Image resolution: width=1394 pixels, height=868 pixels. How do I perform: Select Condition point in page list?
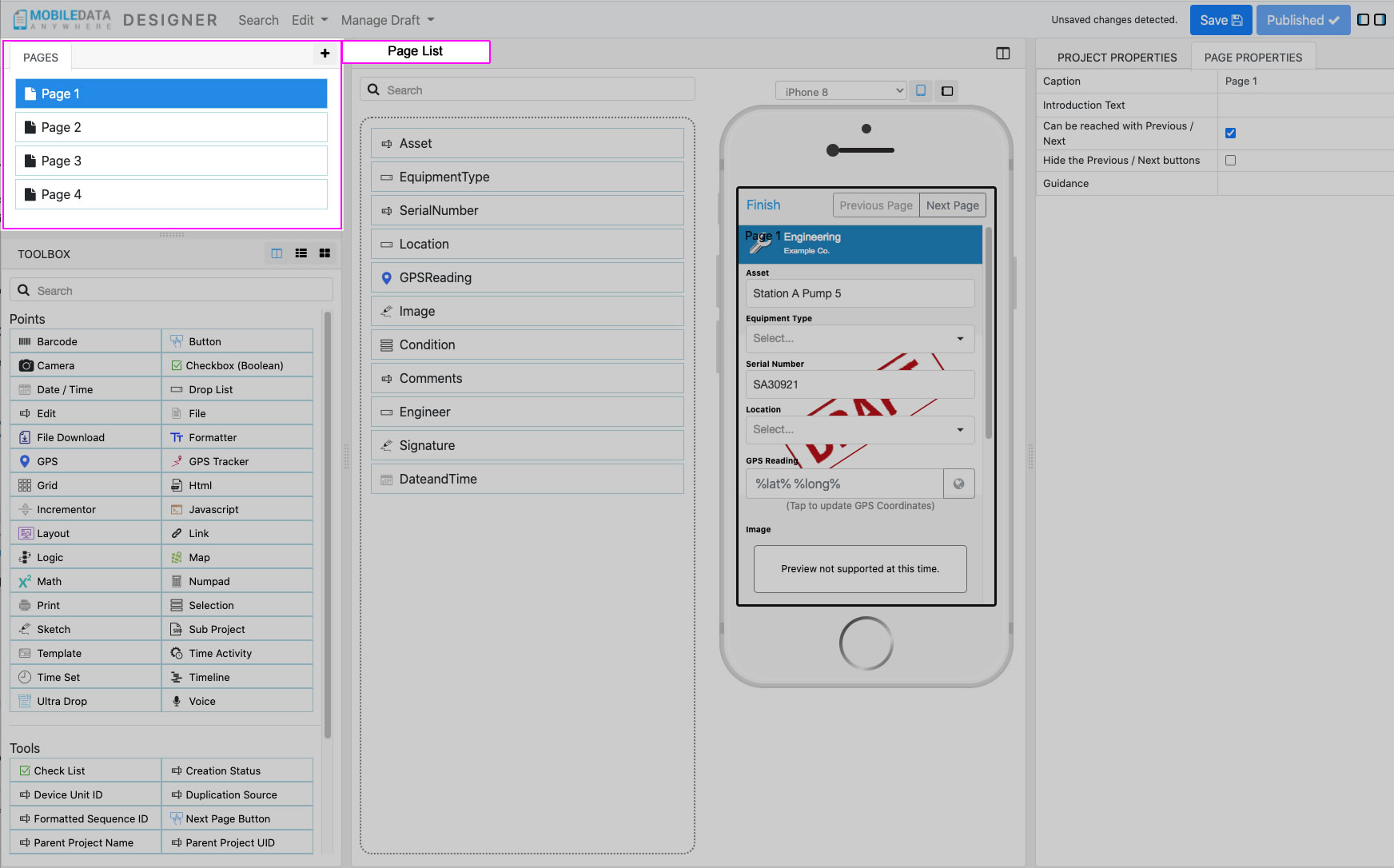(x=528, y=345)
